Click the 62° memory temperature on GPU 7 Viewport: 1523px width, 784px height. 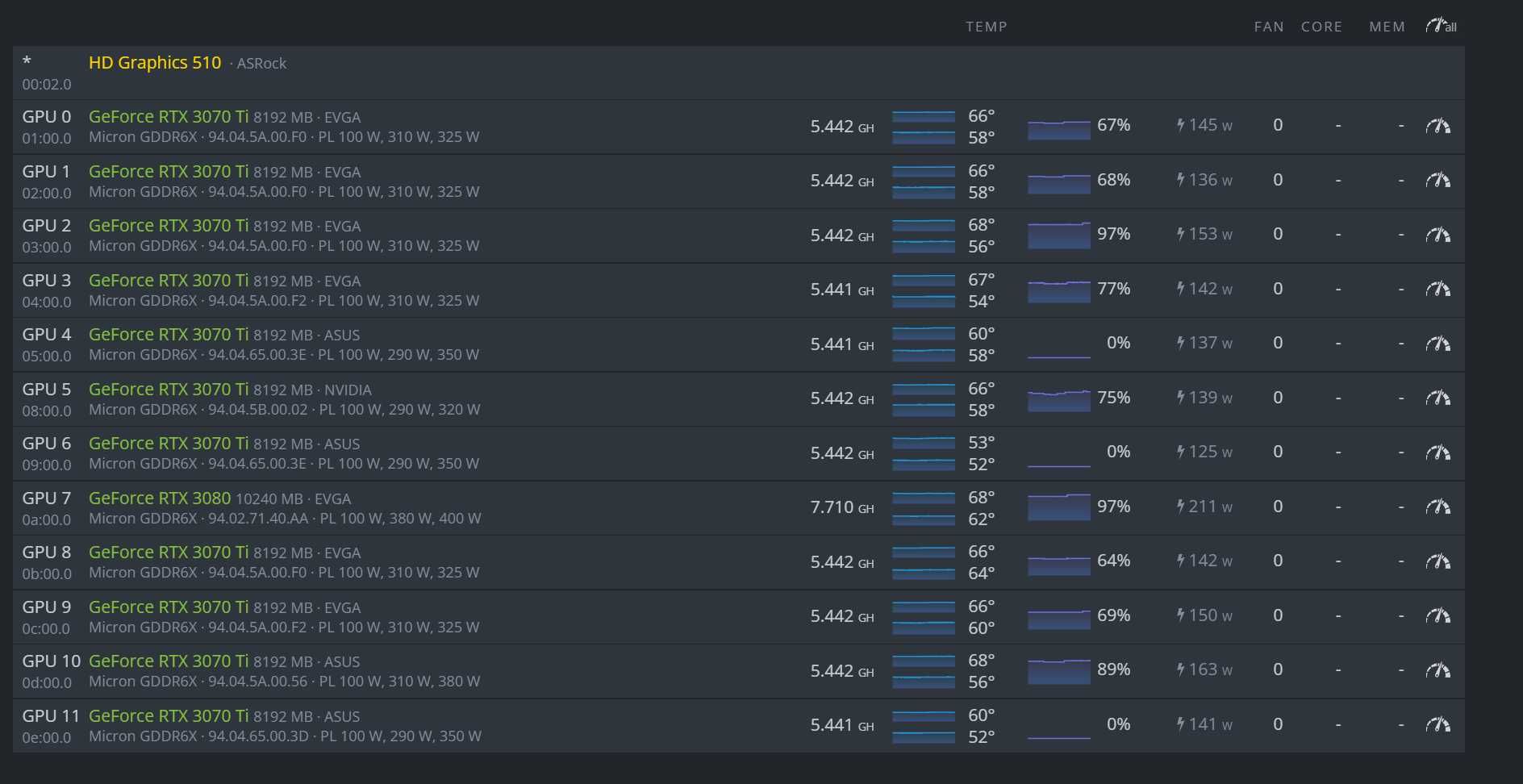coord(982,519)
